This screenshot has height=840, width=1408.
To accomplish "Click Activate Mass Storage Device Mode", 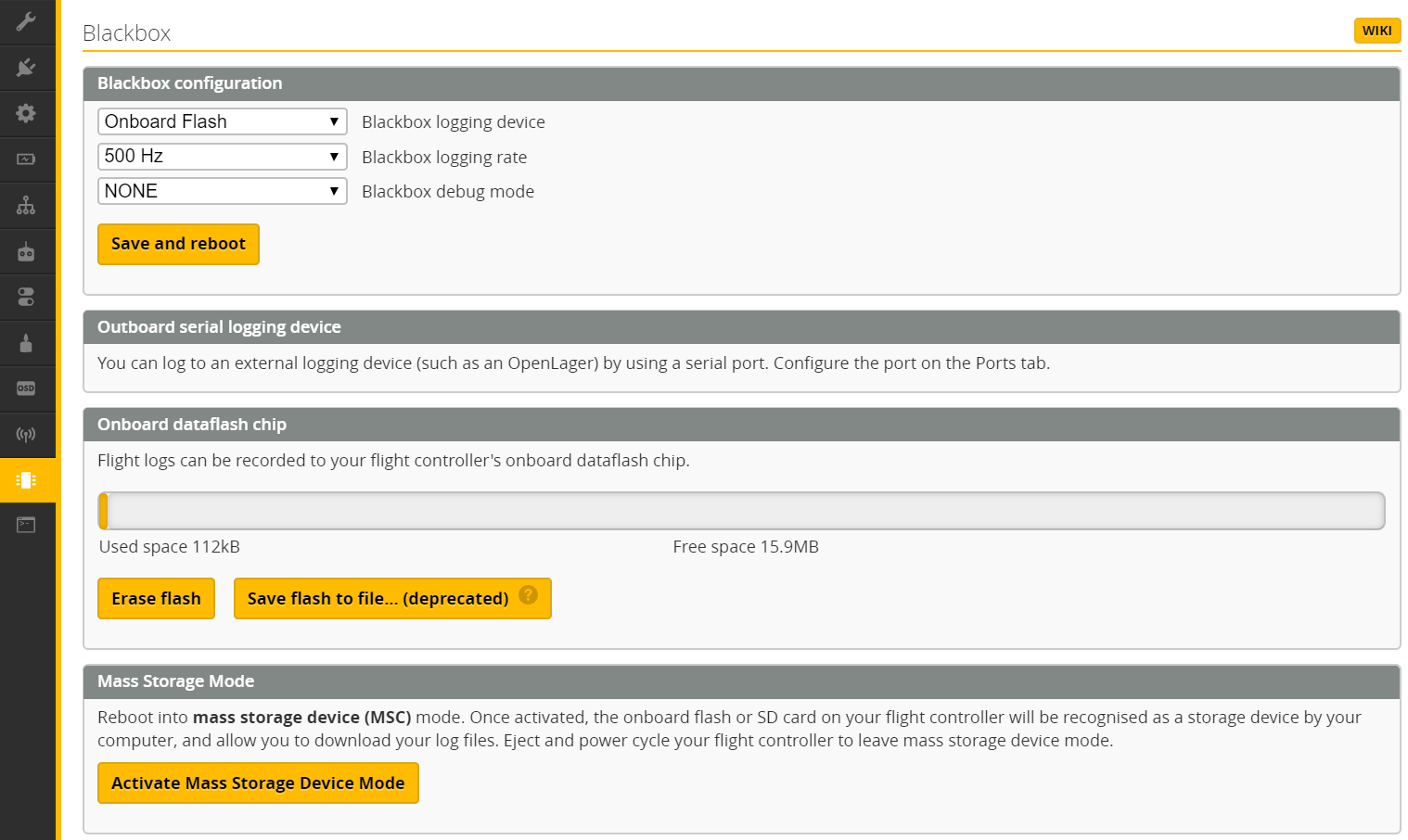I will point(258,783).
